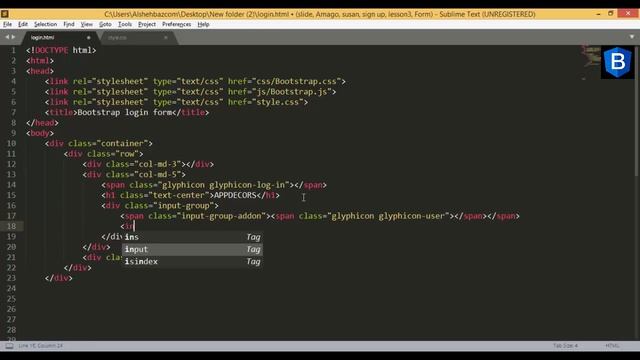Viewport: 640px width, 360px height.
Task: Click the APPDECORS heading text
Action: point(235,196)
